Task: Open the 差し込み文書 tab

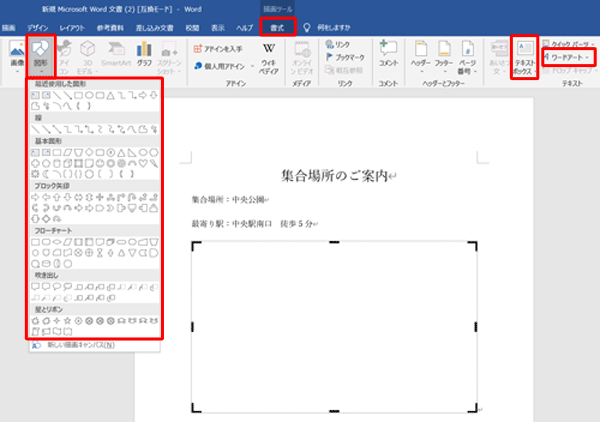Action: click(x=154, y=28)
